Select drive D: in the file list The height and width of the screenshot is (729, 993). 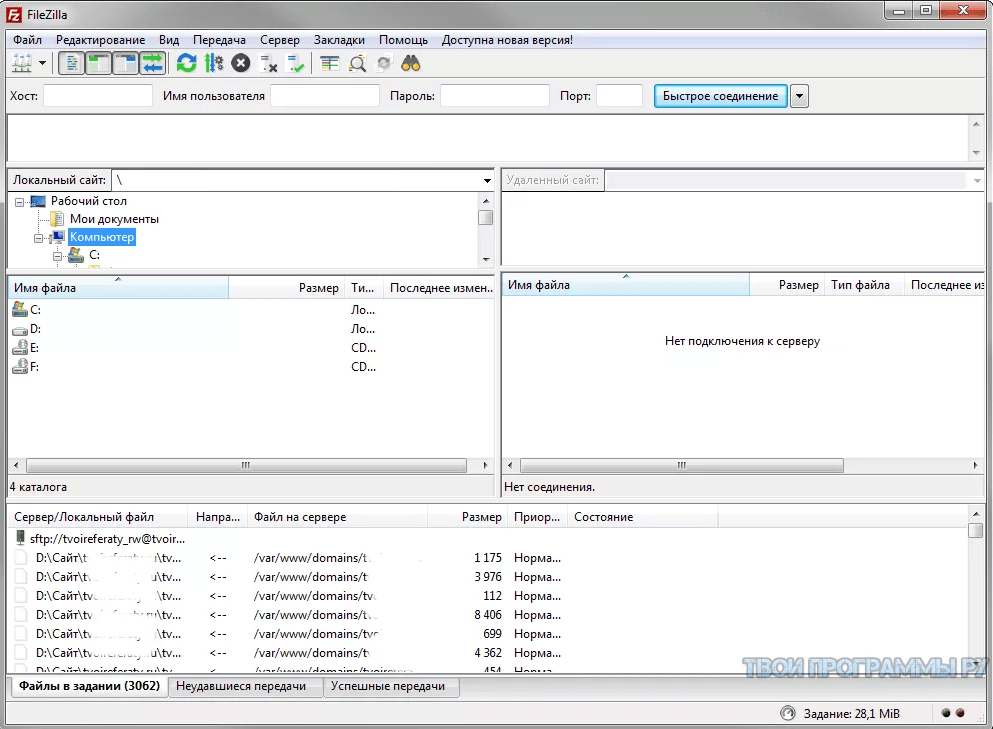point(35,329)
